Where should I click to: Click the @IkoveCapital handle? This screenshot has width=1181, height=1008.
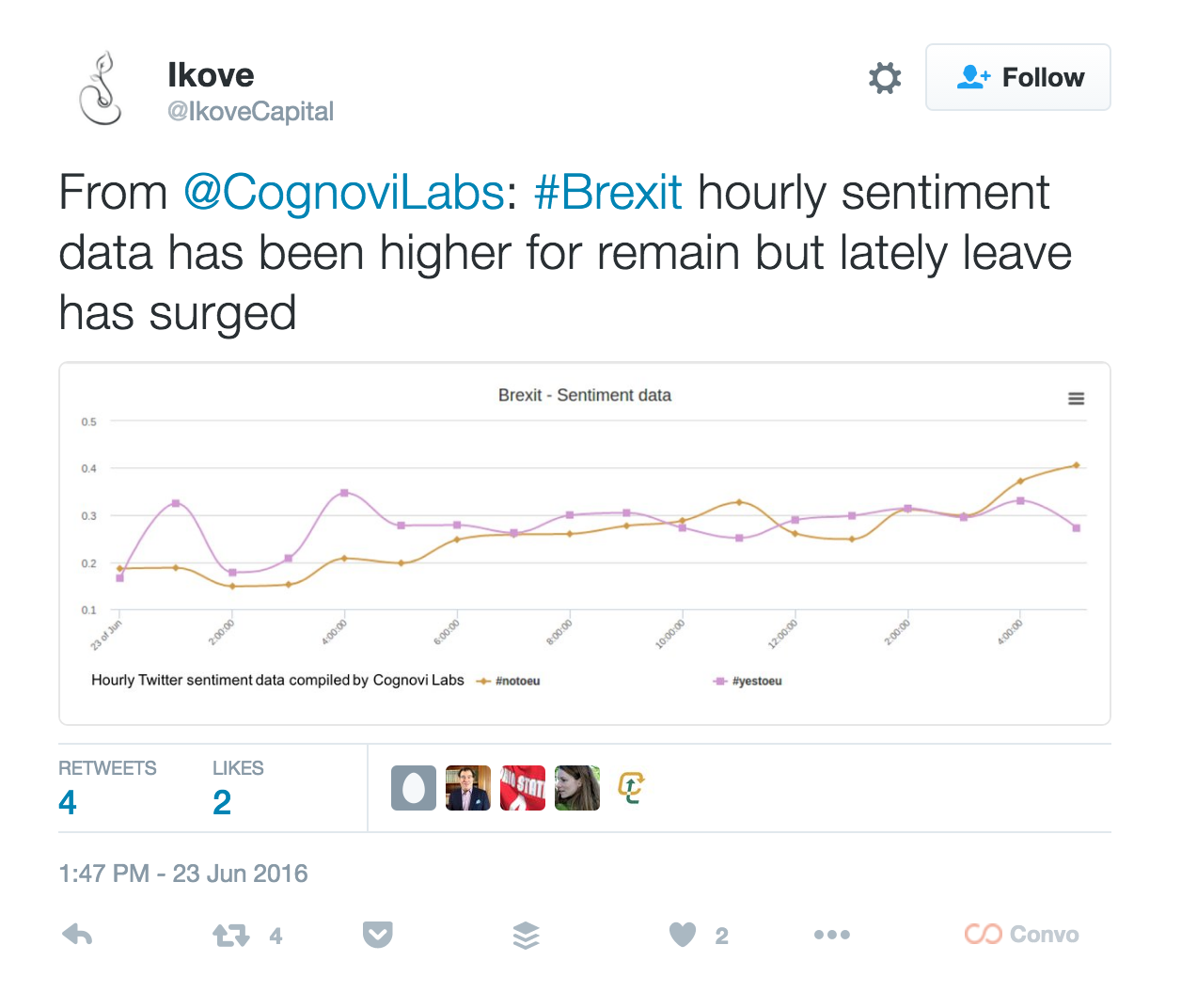coord(250,112)
